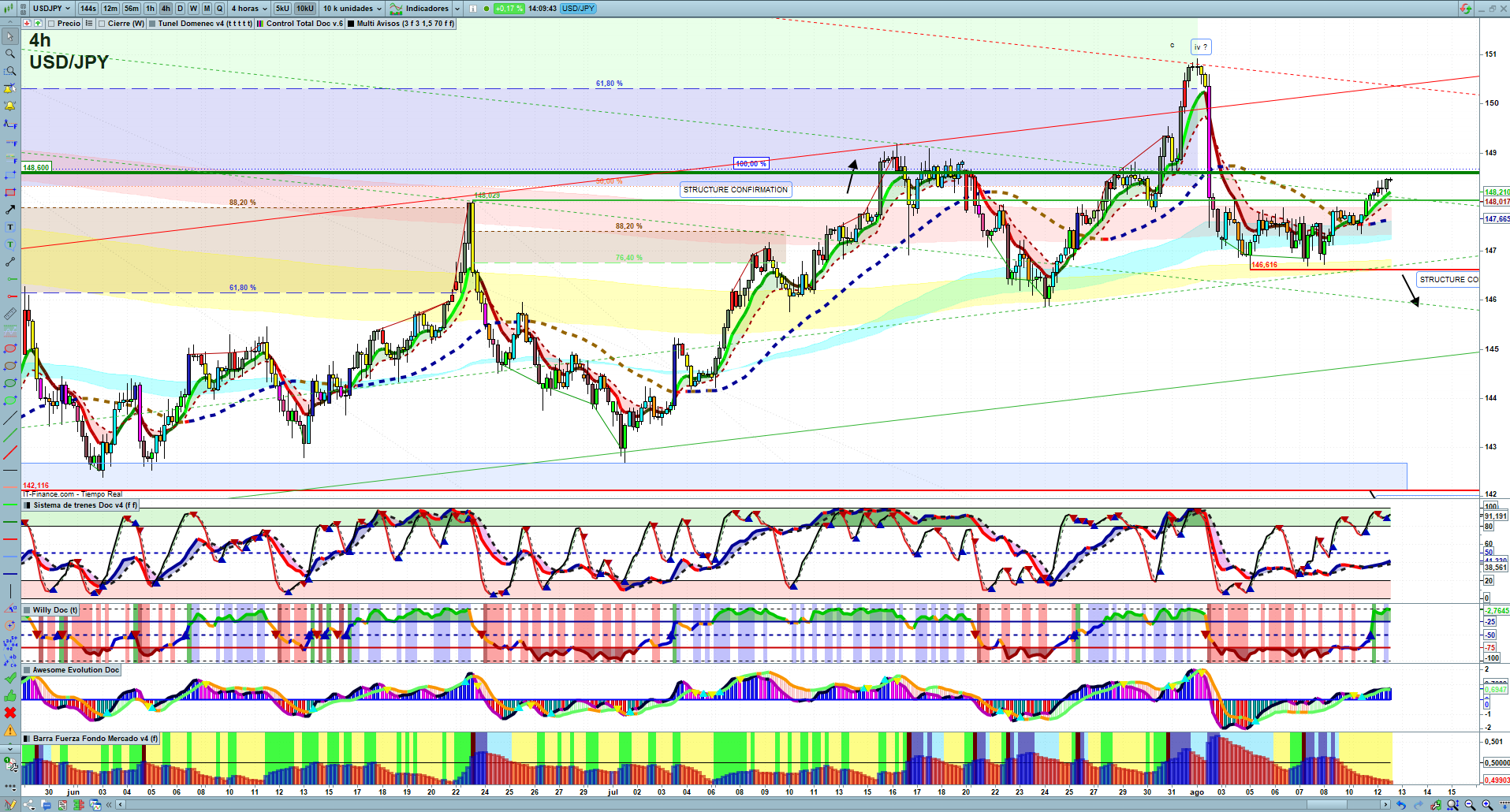Open the Indicadores panel
This screenshot has width=1510, height=812.
coord(426,9)
